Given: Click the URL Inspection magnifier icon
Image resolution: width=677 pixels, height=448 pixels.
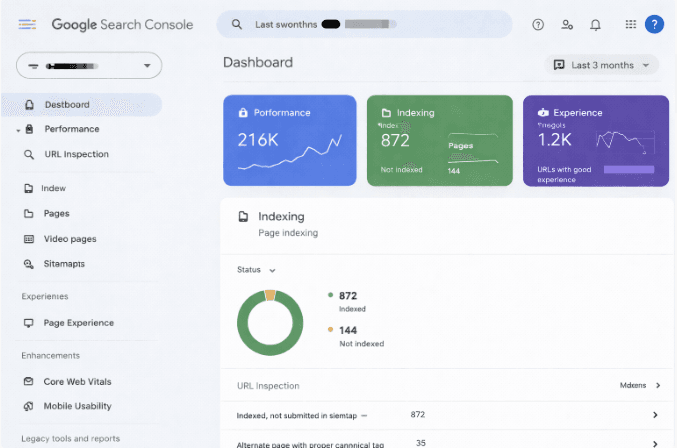Looking at the screenshot, I should pos(29,154).
